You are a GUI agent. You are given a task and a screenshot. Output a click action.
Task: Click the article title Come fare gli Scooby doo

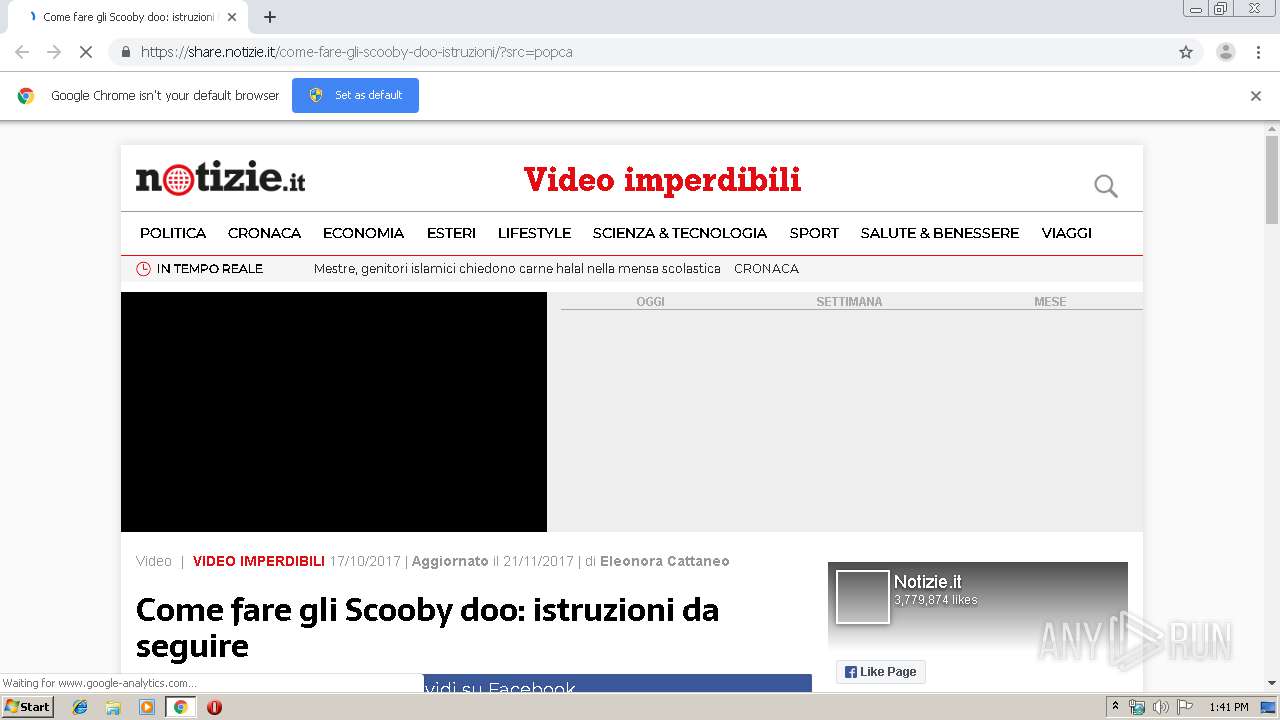pos(427,627)
